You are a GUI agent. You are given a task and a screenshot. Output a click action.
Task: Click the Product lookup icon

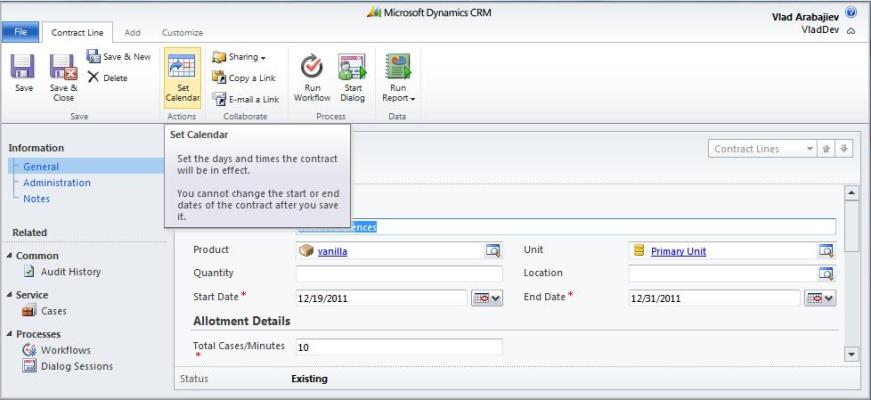pyautogui.click(x=493, y=251)
